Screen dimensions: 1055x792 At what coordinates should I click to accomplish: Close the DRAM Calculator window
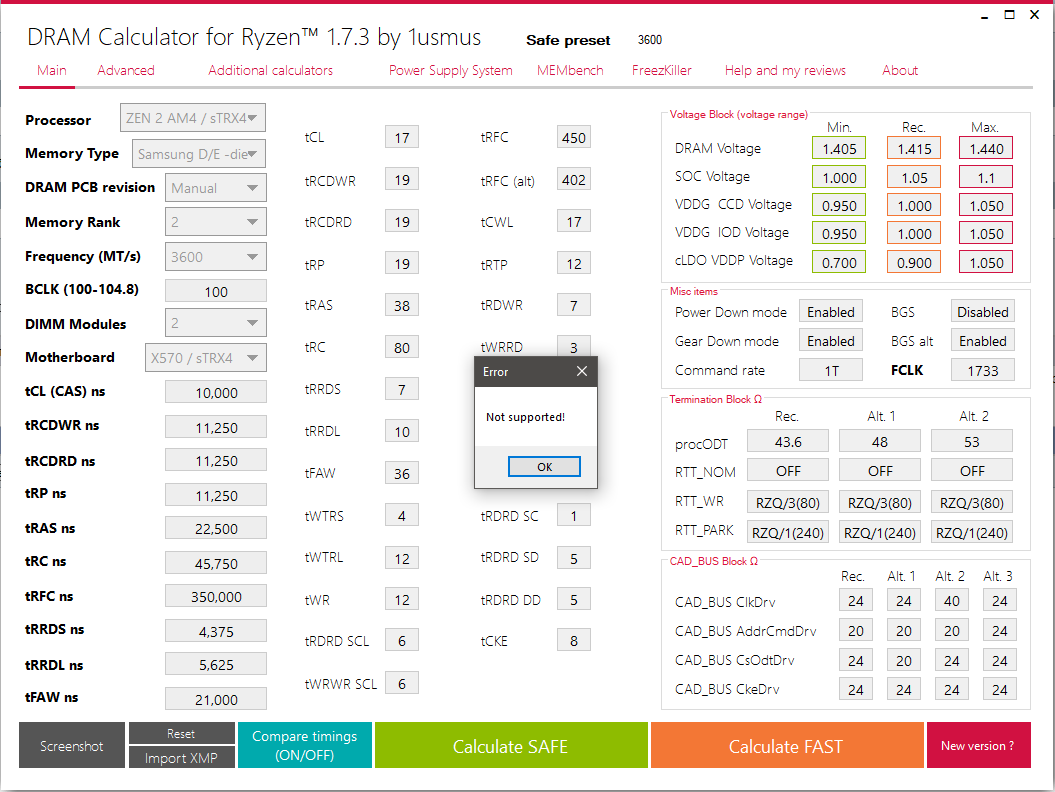click(x=1035, y=15)
